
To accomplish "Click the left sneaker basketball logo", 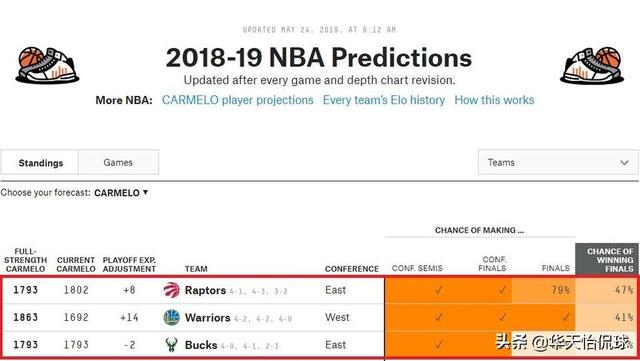I will (x=47, y=65).
